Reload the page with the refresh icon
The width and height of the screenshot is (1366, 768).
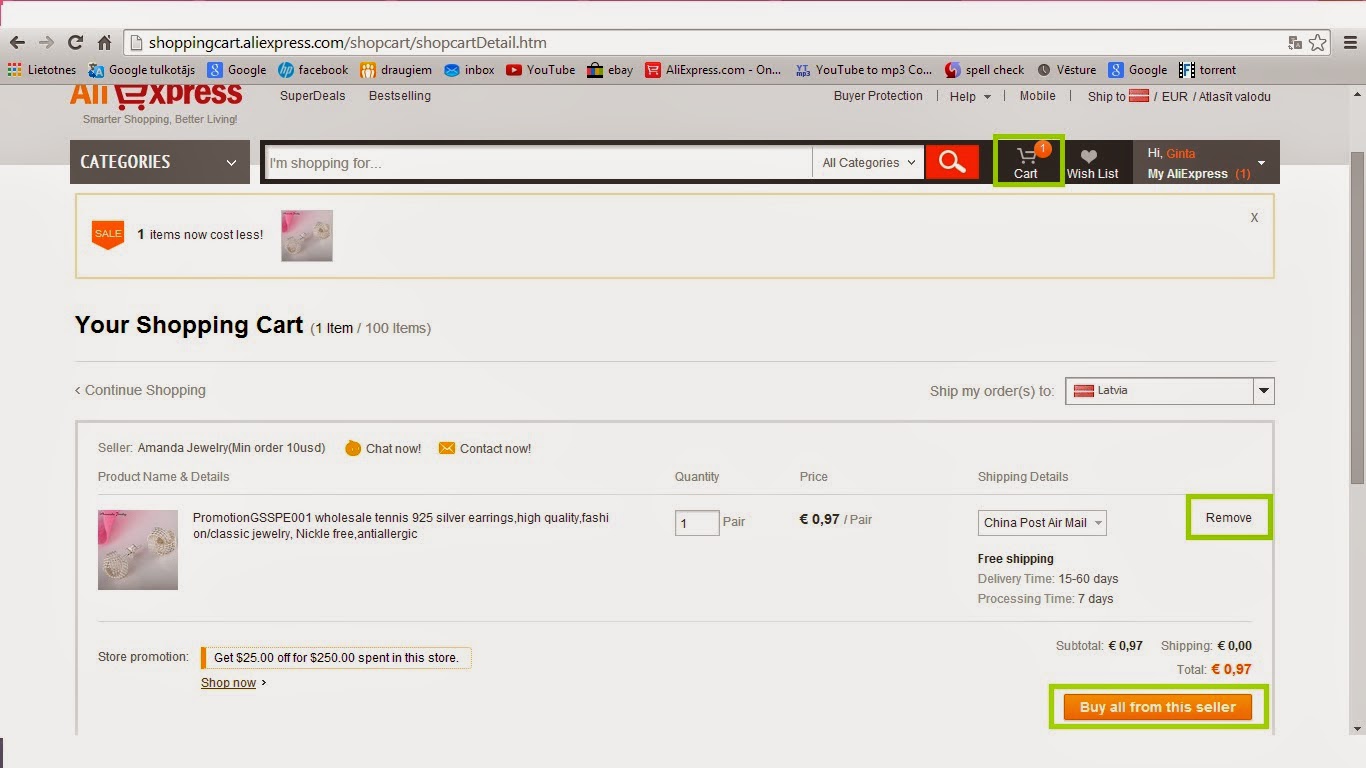coord(75,43)
